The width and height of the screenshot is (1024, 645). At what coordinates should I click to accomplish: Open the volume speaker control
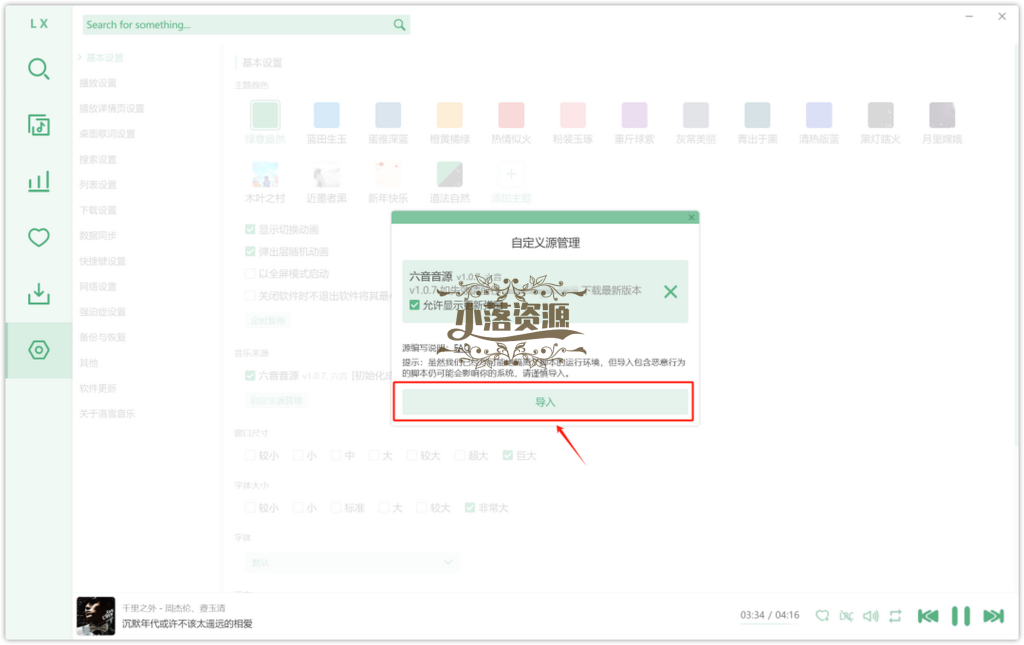click(x=871, y=616)
